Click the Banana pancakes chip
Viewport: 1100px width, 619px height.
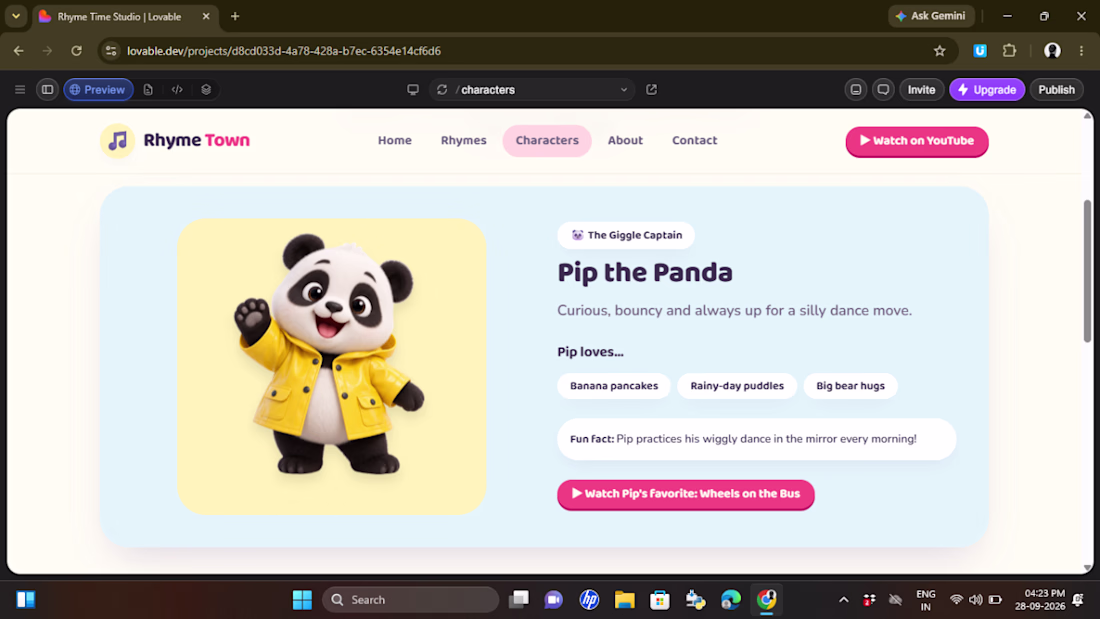click(x=614, y=386)
